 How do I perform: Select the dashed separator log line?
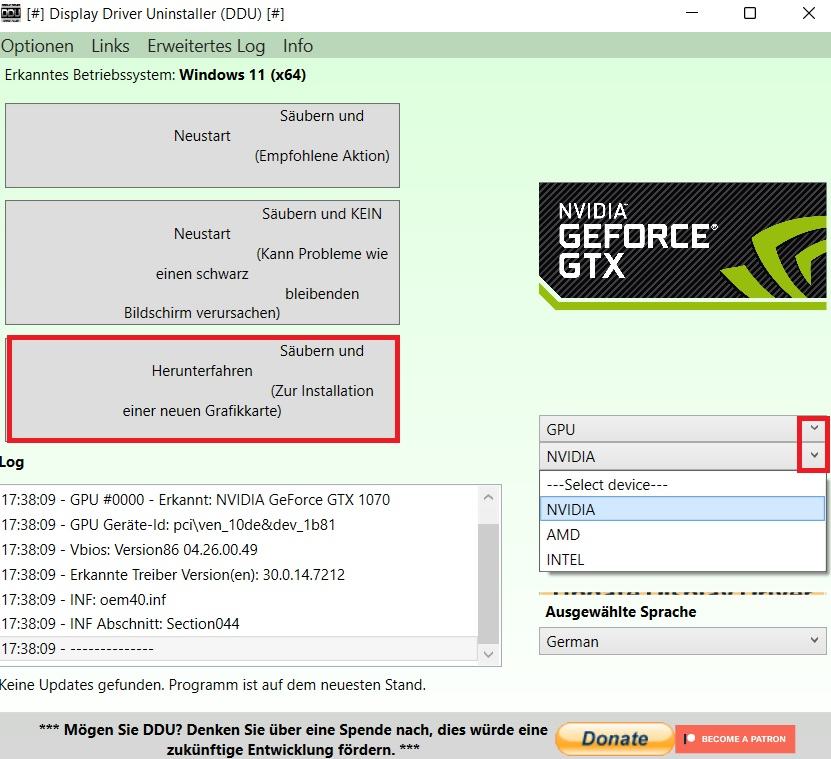240,648
